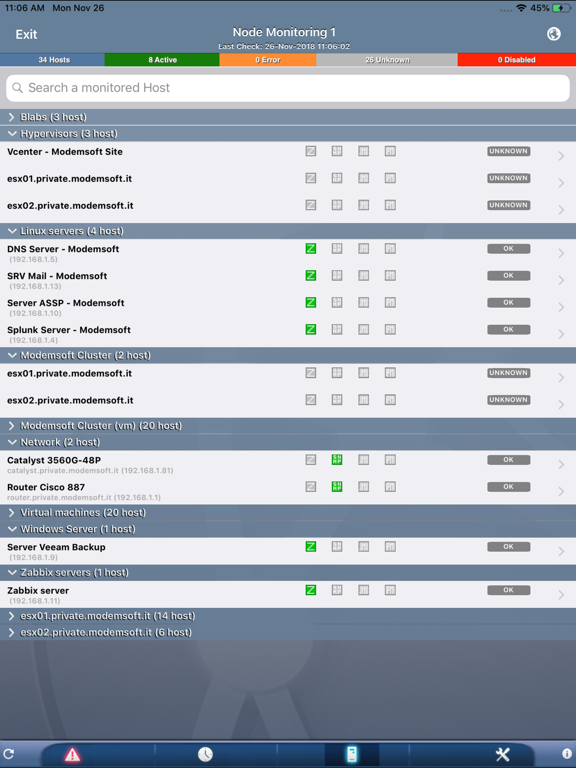576x768 pixels.
Task: Tap Wi-Fi indicator in status bar
Action: click(521, 8)
